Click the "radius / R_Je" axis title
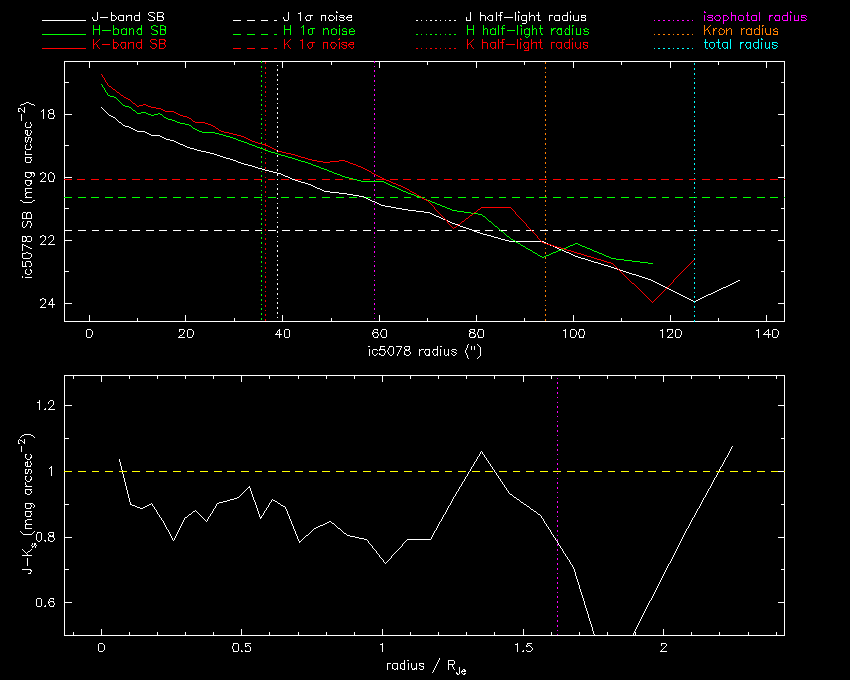 [x=425, y=667]
